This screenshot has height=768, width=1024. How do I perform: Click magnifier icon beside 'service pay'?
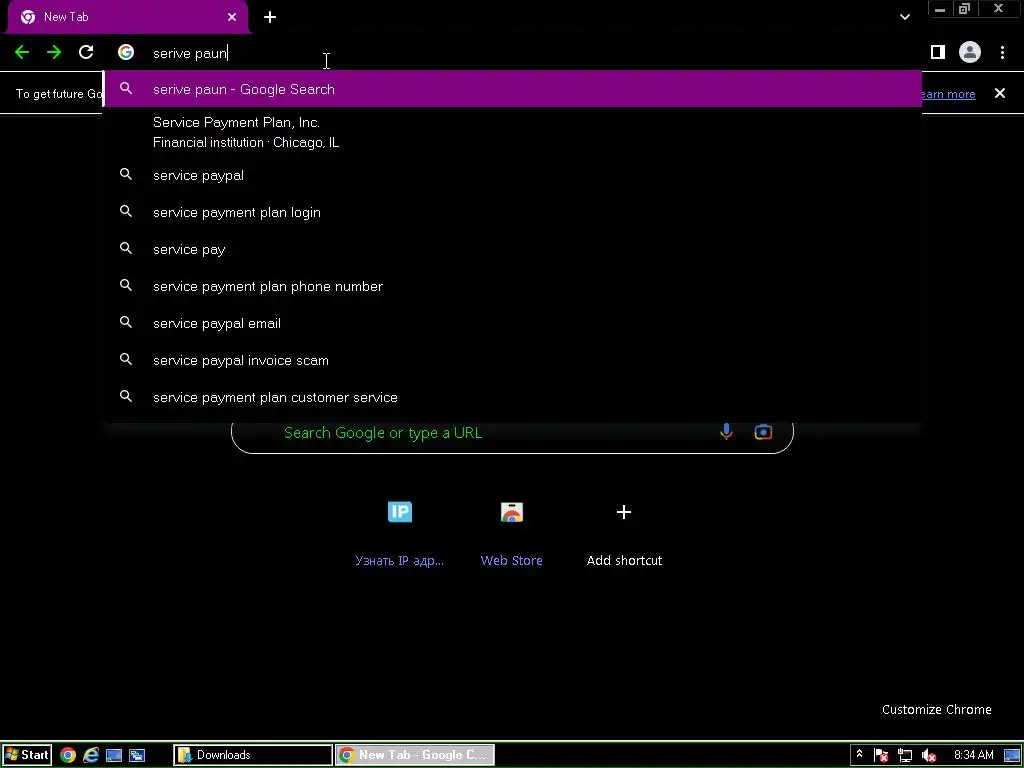click(x=126, y=248)
